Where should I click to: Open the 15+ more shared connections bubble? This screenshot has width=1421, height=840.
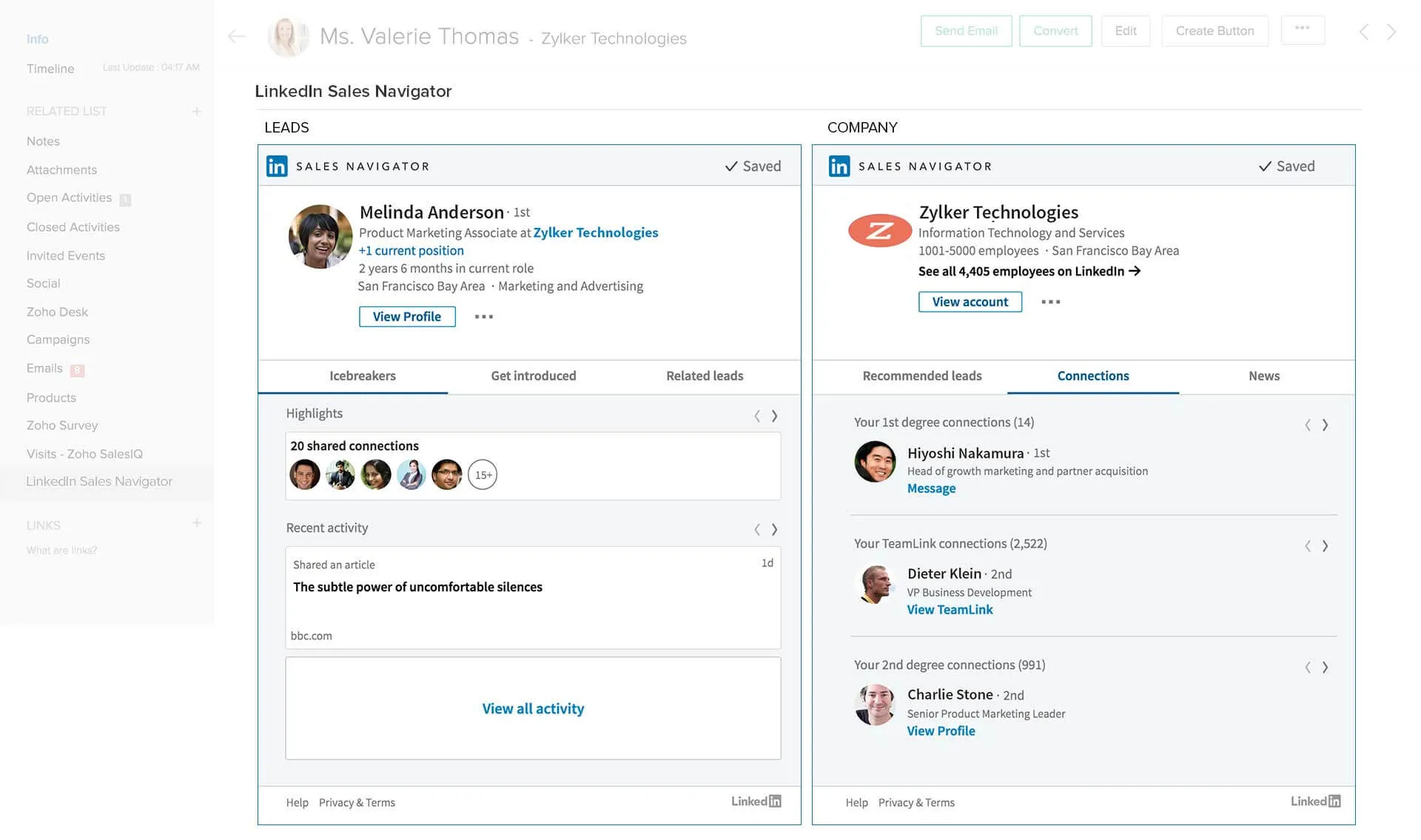coord(483,475)
